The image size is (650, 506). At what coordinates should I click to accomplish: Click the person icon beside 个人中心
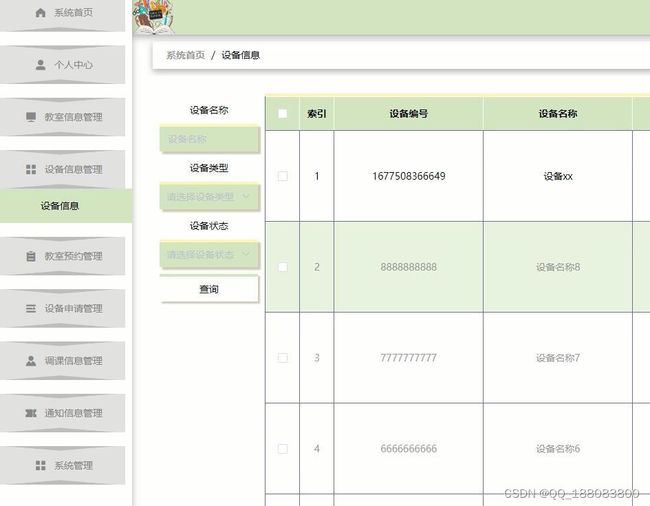(x=40, y=65)
